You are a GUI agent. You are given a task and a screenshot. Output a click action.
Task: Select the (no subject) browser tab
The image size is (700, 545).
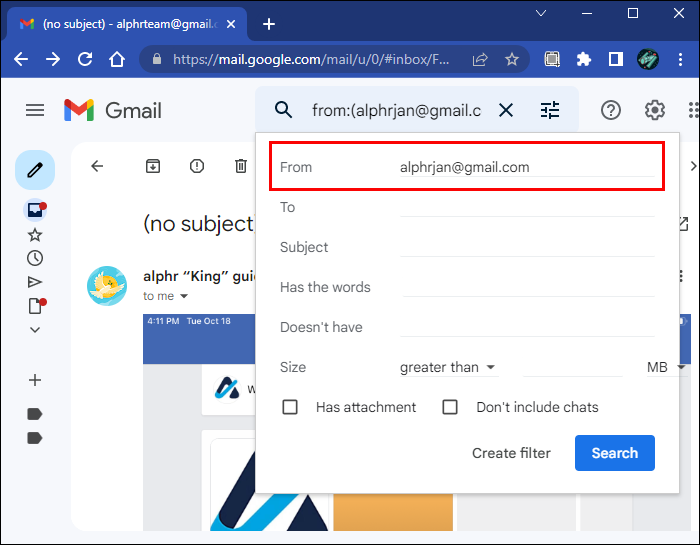click(x=127, y=24)
